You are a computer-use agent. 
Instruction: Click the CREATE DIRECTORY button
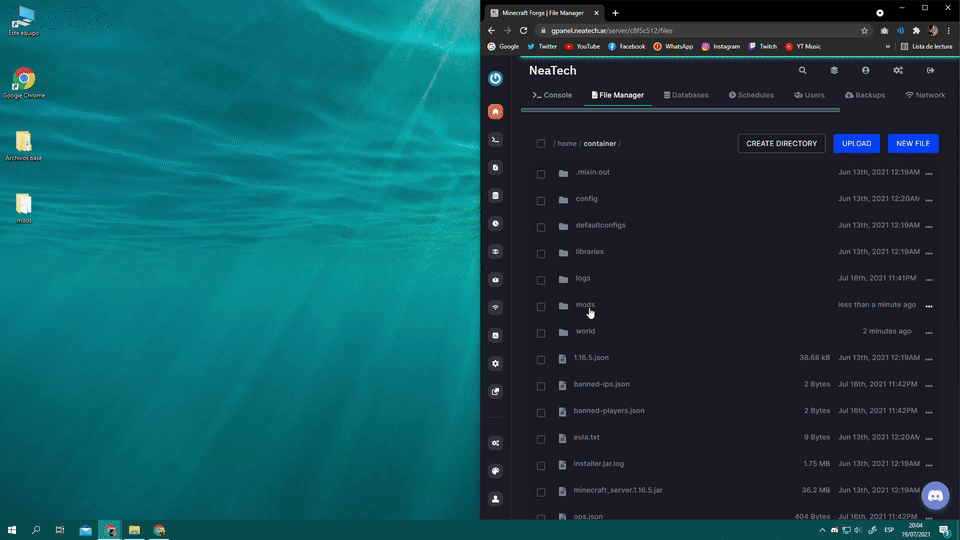(x=781, y=143)
